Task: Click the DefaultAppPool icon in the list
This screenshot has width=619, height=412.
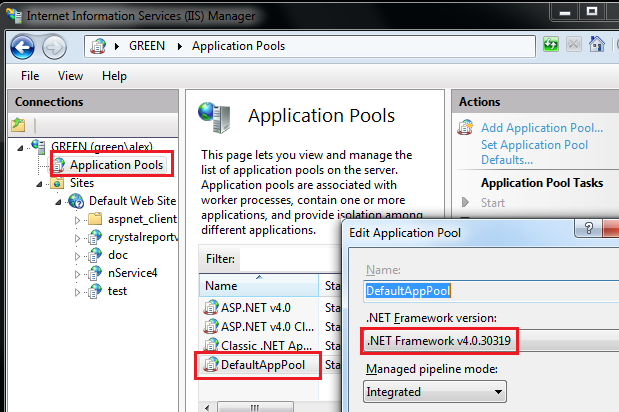Action: tap(210, 366)
